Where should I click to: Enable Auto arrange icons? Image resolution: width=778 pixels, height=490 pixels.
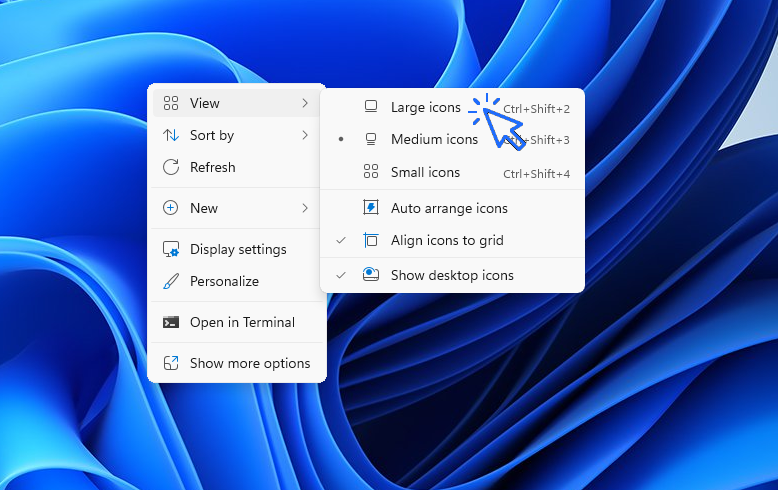coord(449,208)
